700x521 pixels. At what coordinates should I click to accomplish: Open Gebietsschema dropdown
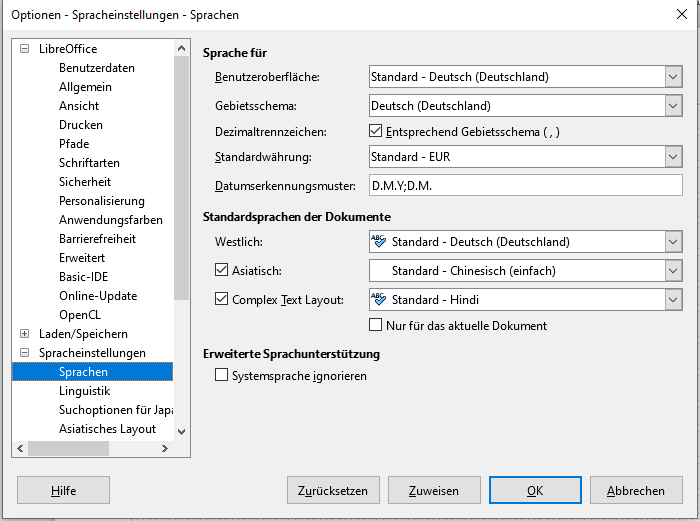click(x=673, y=106)
